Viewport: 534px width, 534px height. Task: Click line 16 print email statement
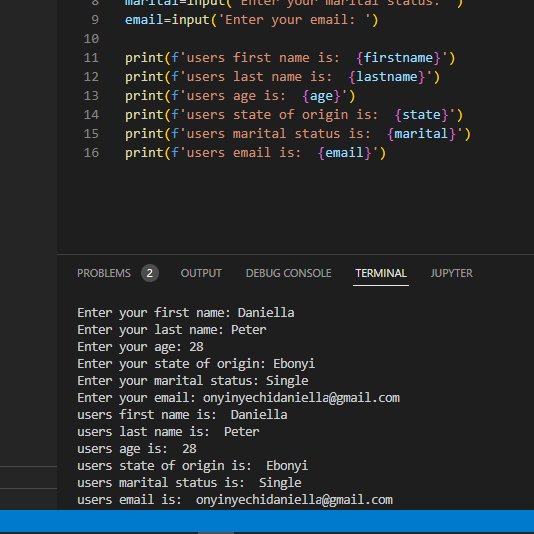pyautogui.click(x=255, y=153)
